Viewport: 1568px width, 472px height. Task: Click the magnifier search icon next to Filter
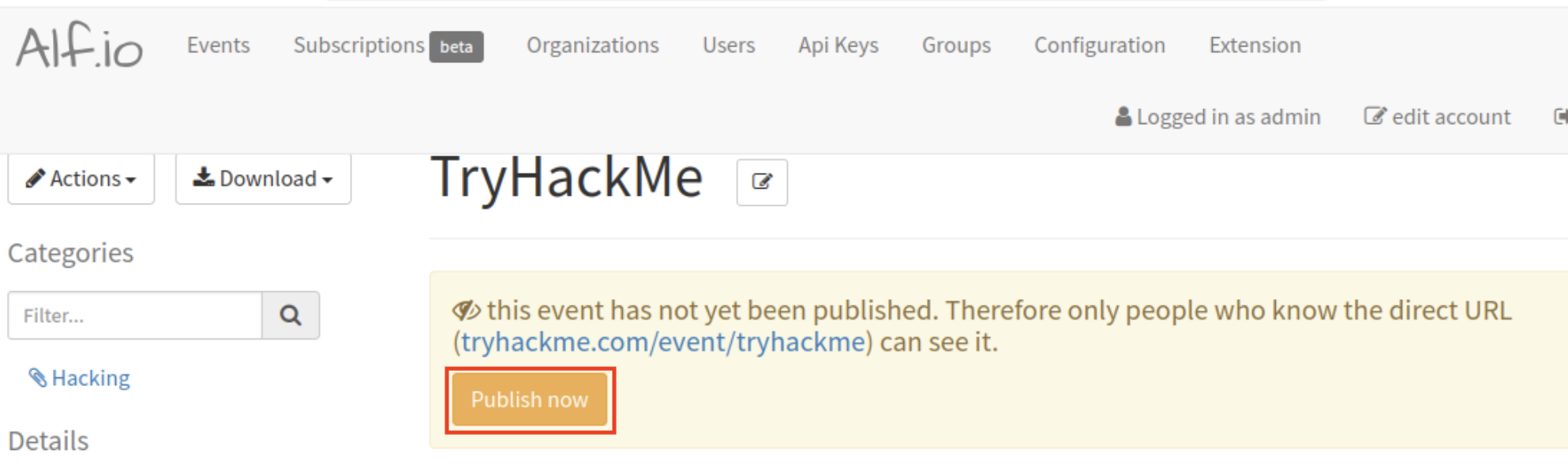(x=291, y=316)
